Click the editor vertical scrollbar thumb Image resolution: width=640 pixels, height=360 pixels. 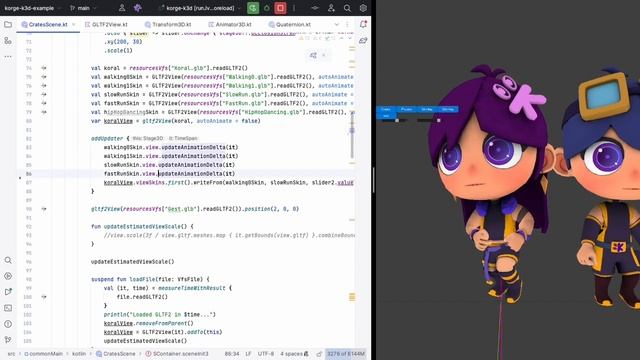tap(352, 135)
